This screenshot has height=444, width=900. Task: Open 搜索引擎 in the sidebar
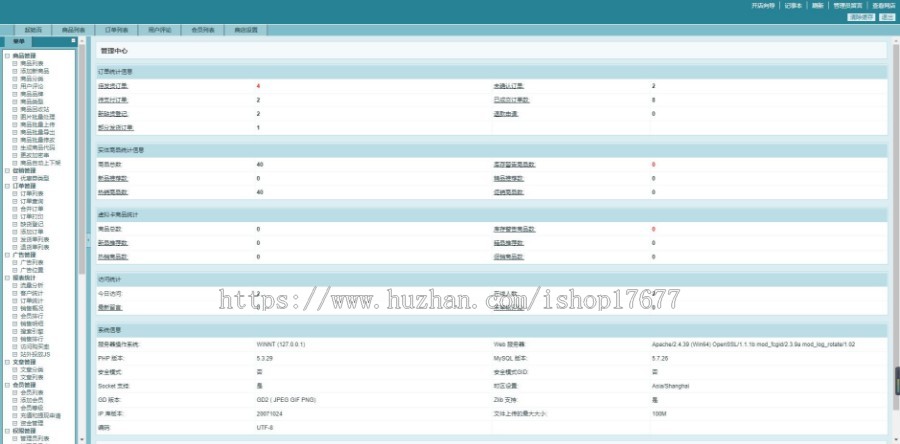pos(32,332)
